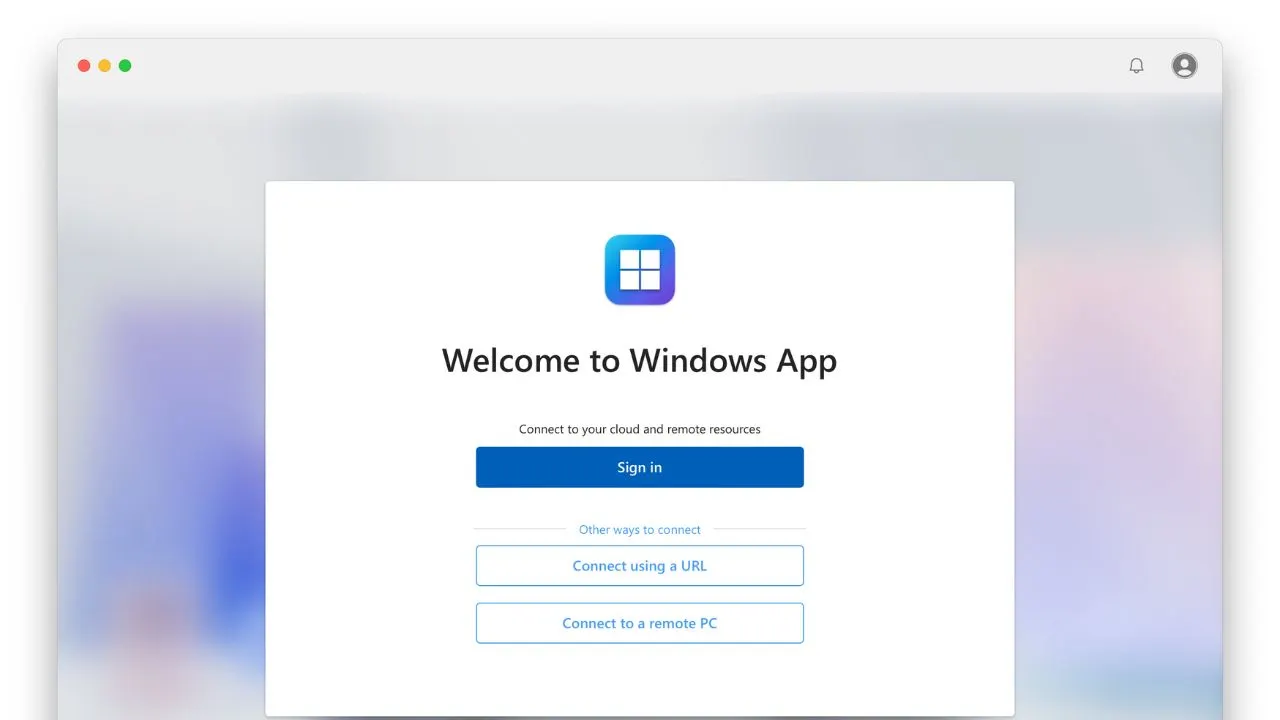1280x720 pixels.
Task: Click the divider line left of Other ways to connect
Action: 520,529
